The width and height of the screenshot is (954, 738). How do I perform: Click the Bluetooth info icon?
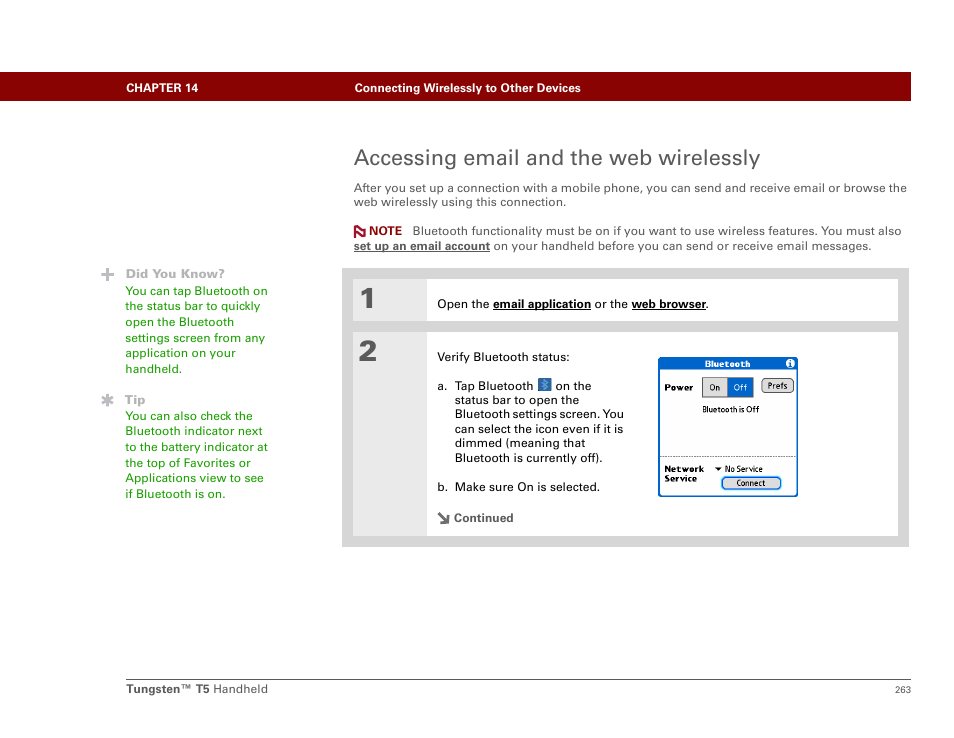coord(790,364)
